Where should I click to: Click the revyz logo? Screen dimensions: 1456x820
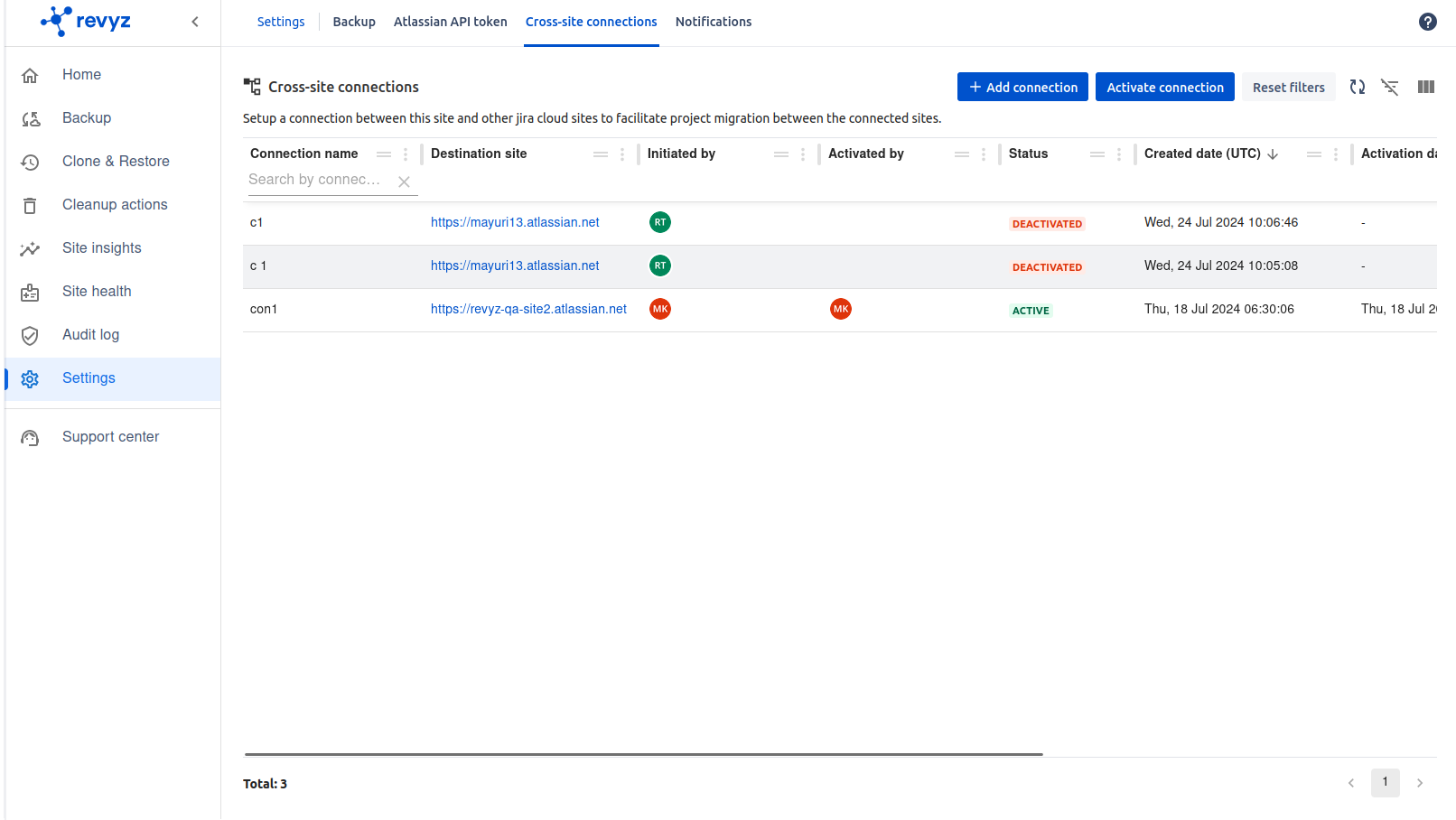(87, 21)
